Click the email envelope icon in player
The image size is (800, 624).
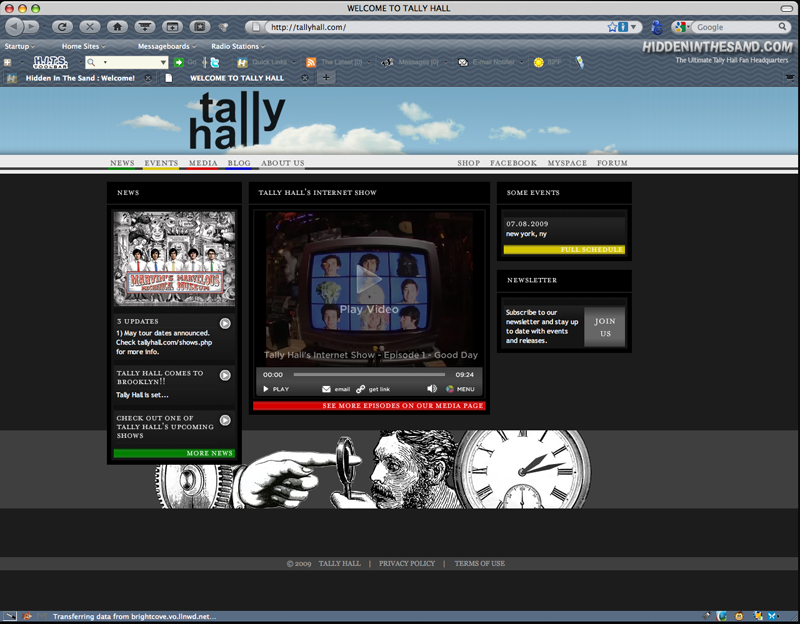pos(326,389)
